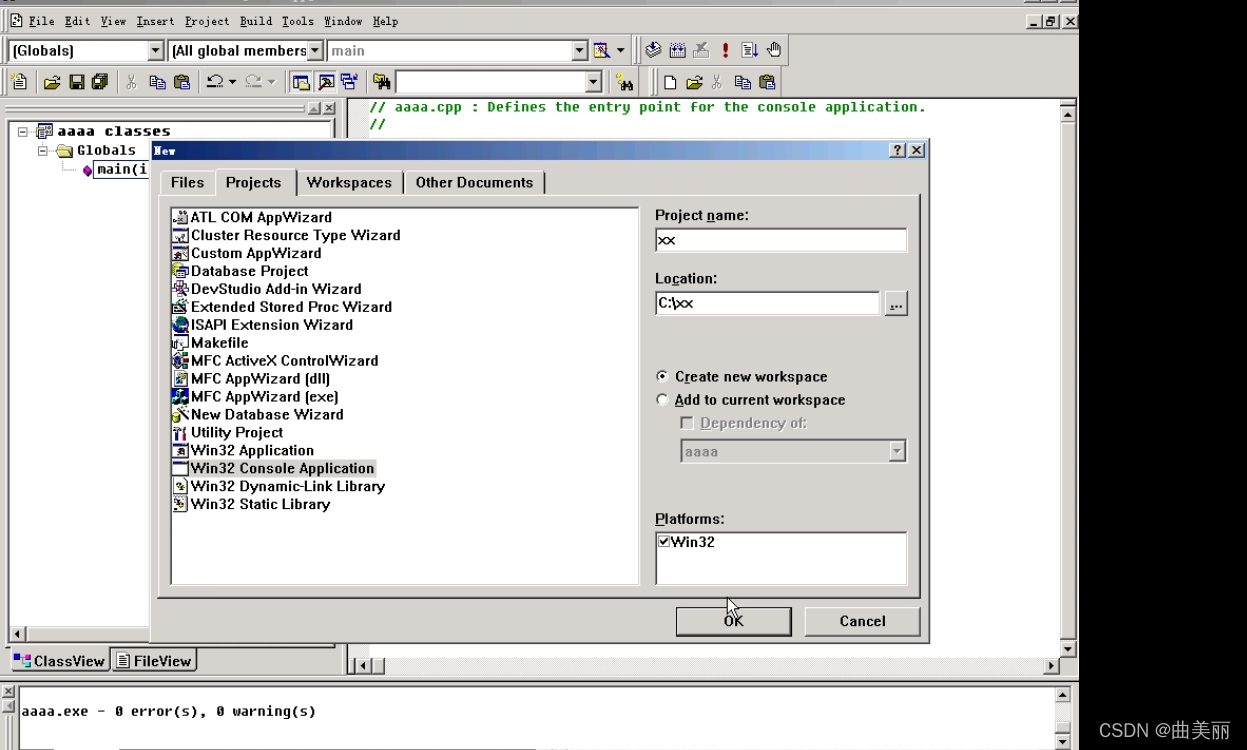The width and height of the screenshot is (1247, 750).
Task: Click the Location browse (...) button
Action: pos(896,304)
